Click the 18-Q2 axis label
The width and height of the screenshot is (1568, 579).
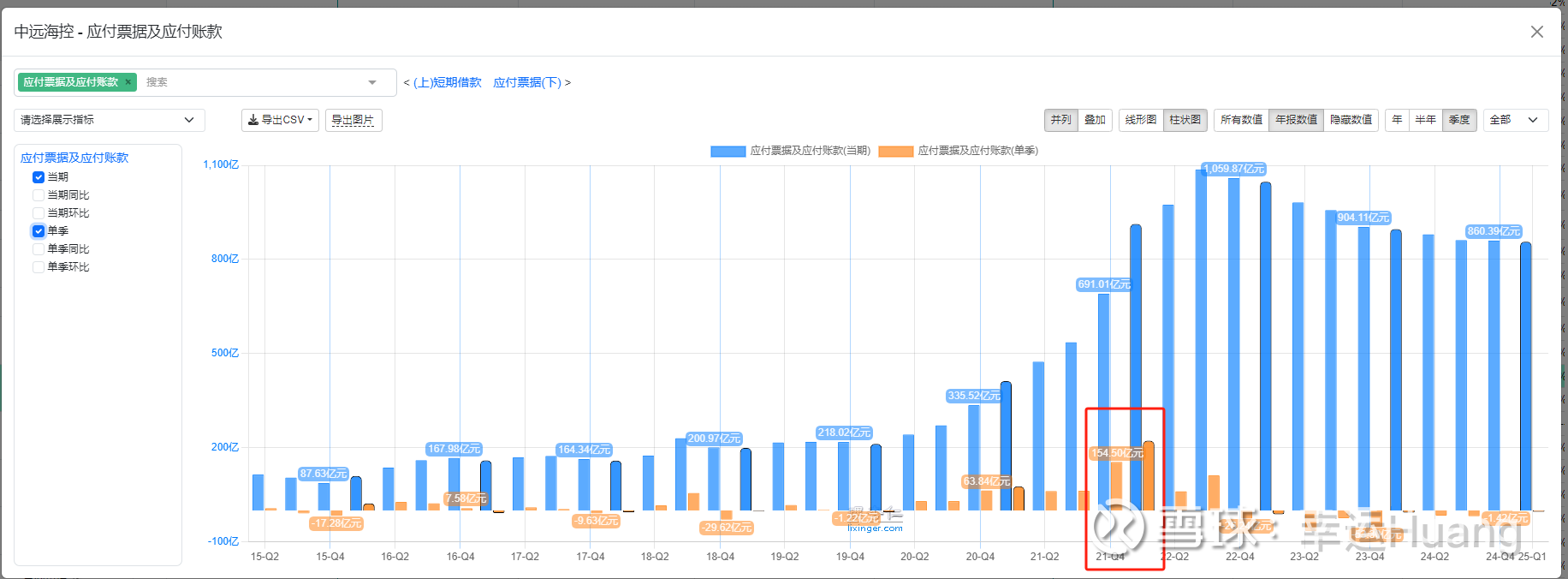(655, 557)
